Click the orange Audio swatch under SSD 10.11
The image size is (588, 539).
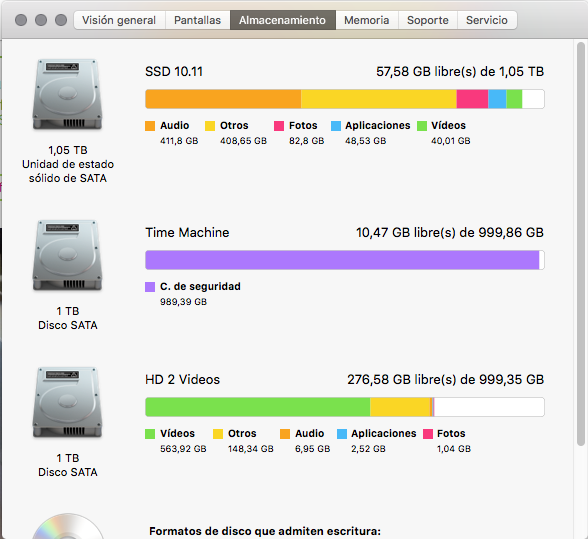(150, 126)
